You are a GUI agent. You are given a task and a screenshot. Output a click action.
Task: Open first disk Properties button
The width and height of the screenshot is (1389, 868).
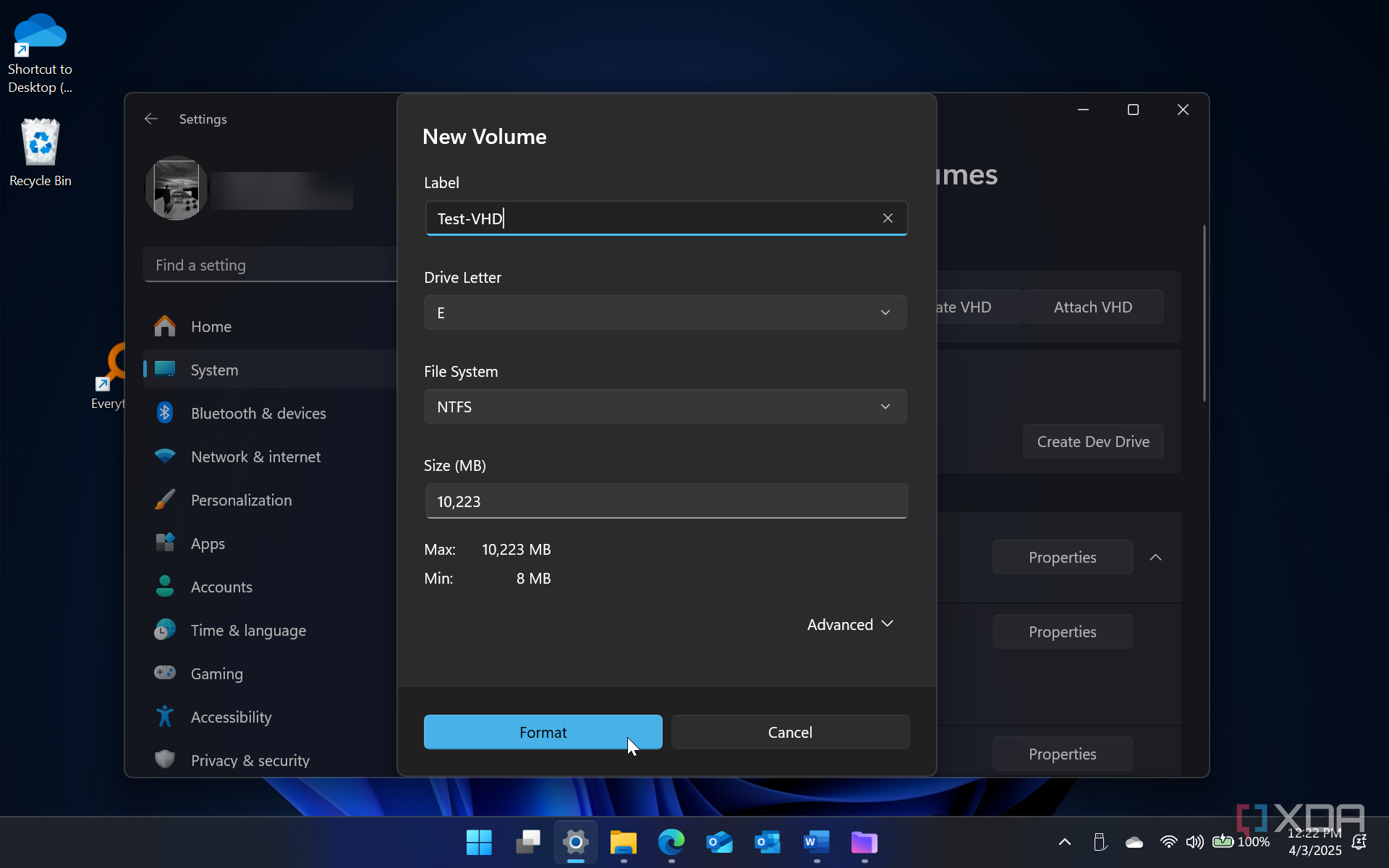tap(1062, 557)
